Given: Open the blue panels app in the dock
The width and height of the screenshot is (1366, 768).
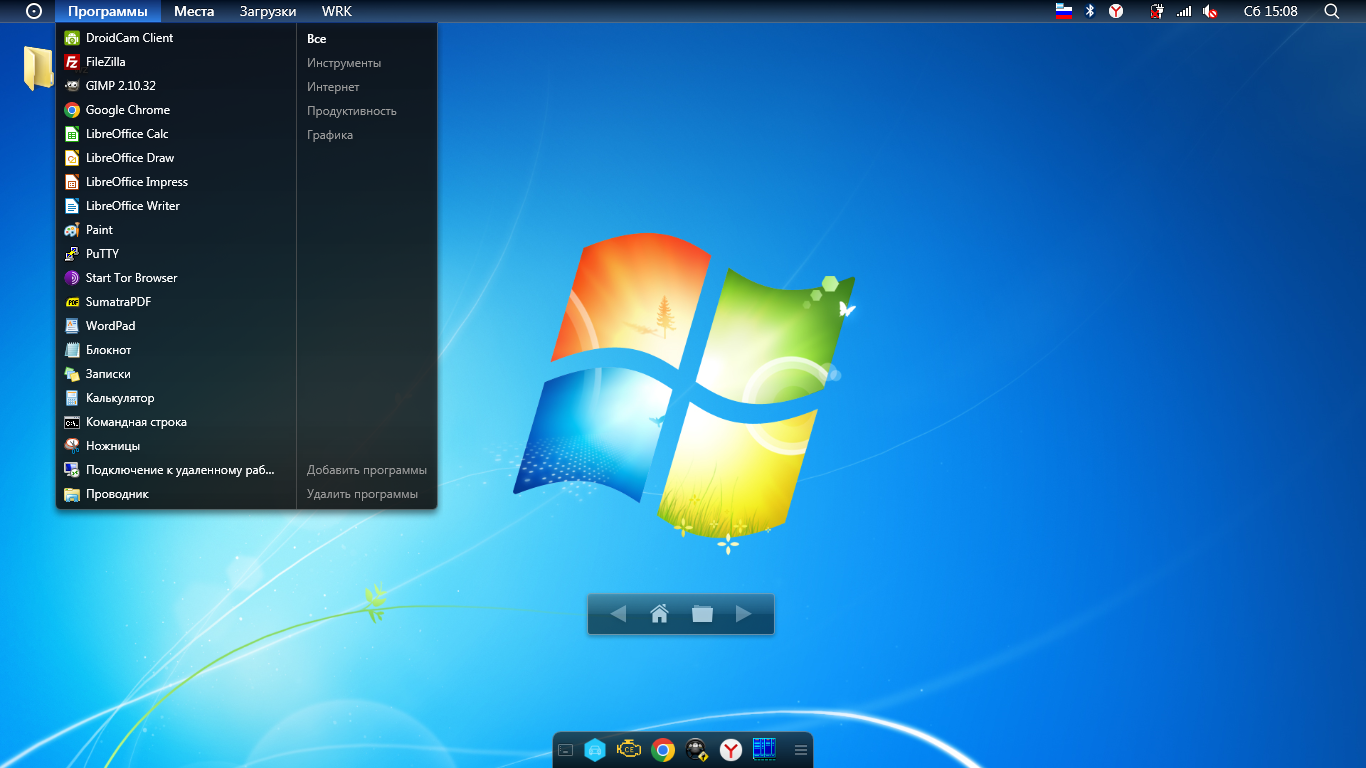Looking at the screenshot, I should pyautogui.click(x=765, y=749).
